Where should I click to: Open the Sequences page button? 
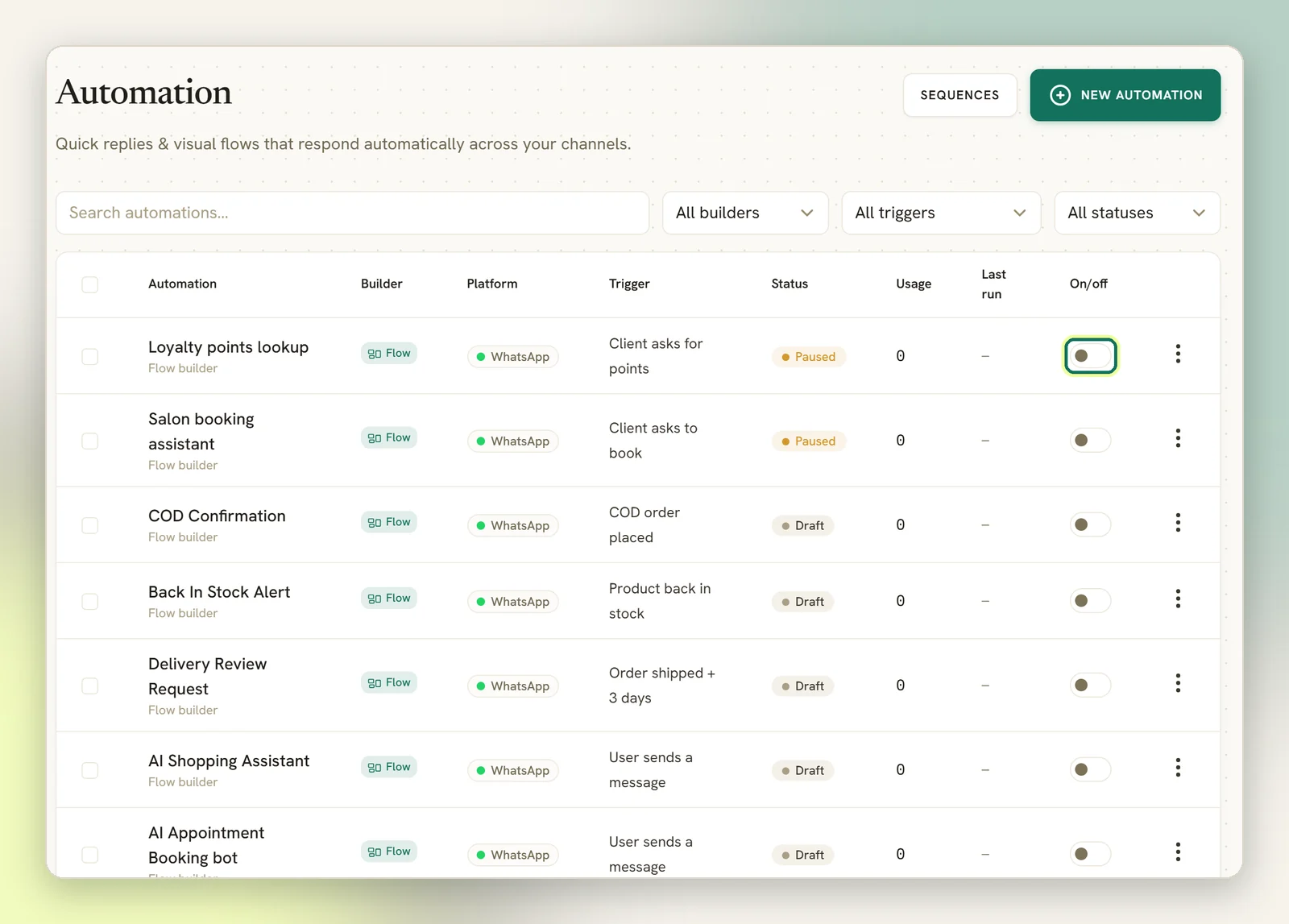(x=959, y=95)
